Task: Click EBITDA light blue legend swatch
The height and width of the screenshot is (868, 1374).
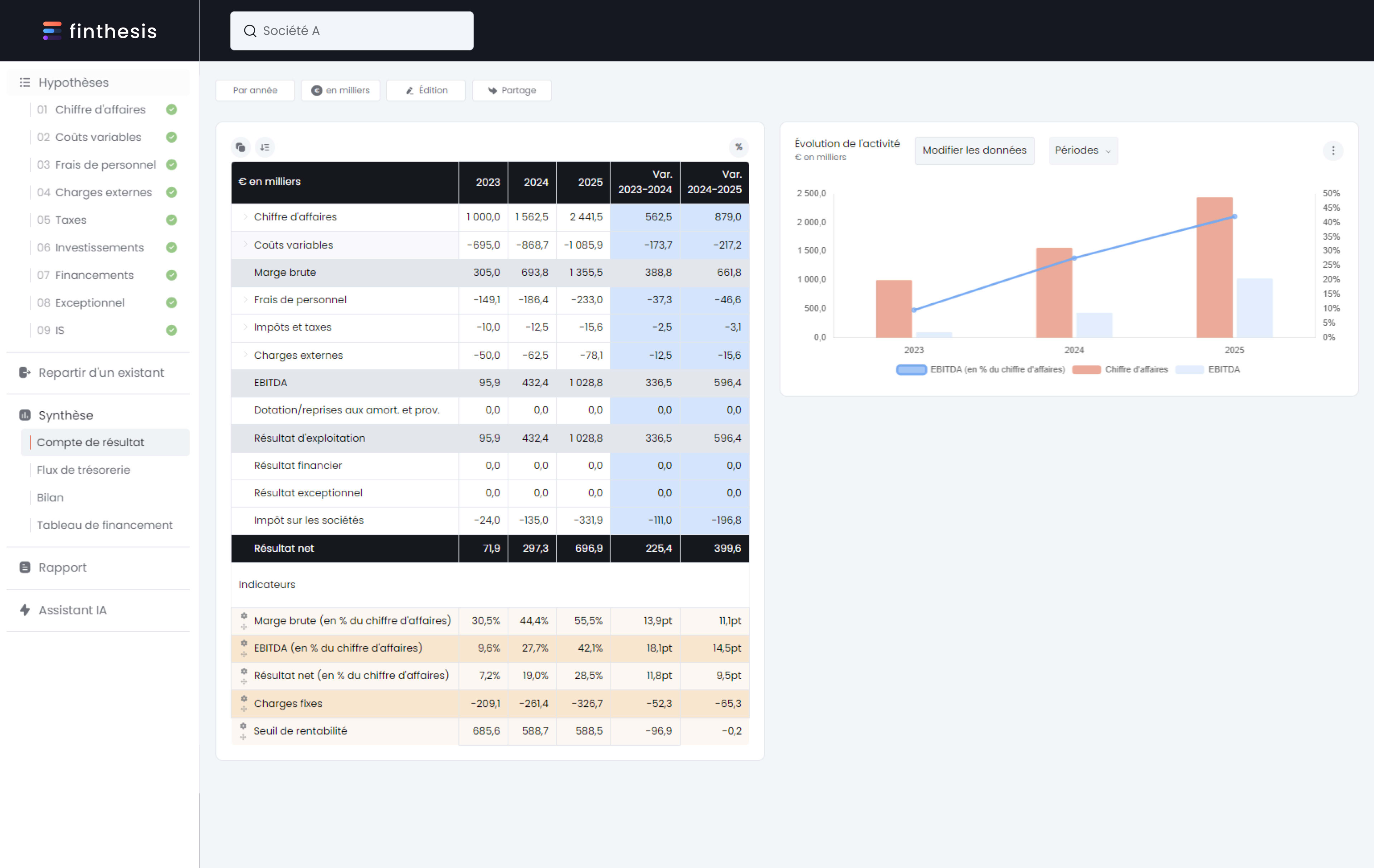Action: point(1189,369)
